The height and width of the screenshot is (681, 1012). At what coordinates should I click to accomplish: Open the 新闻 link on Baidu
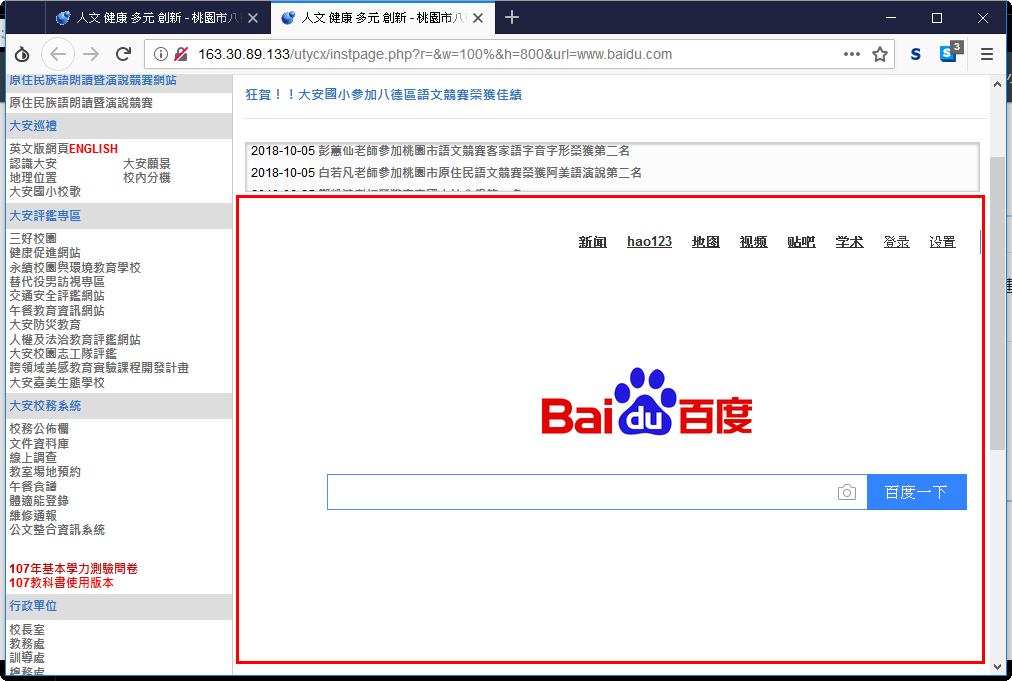592,242
